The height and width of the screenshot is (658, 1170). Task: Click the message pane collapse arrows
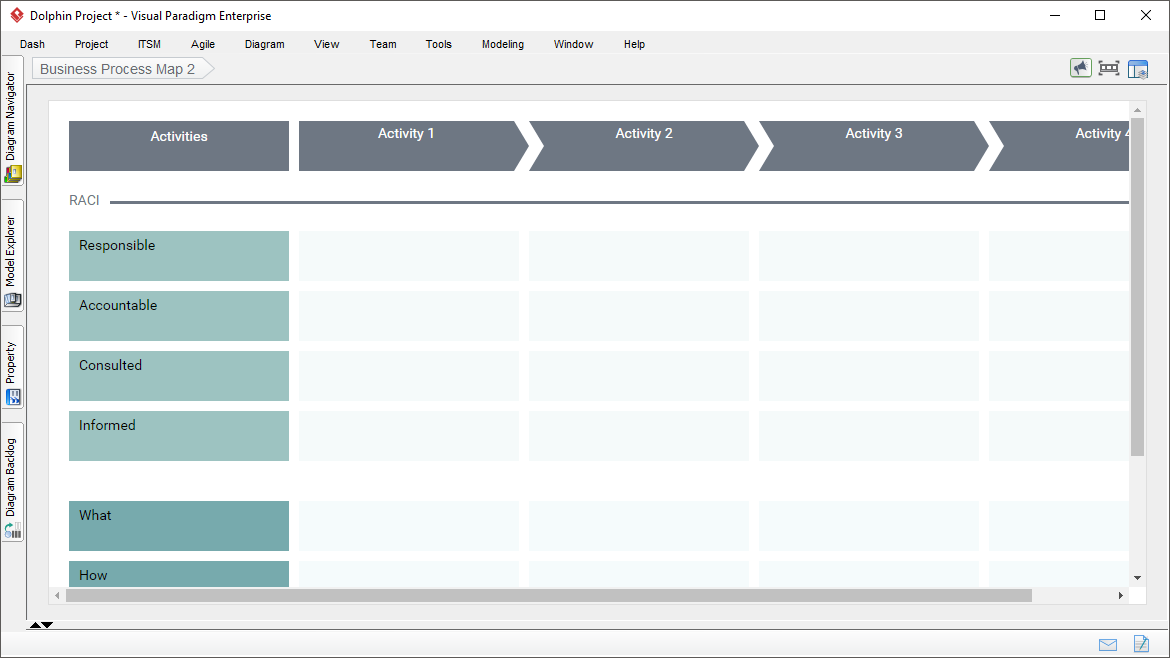coord(41,625)
